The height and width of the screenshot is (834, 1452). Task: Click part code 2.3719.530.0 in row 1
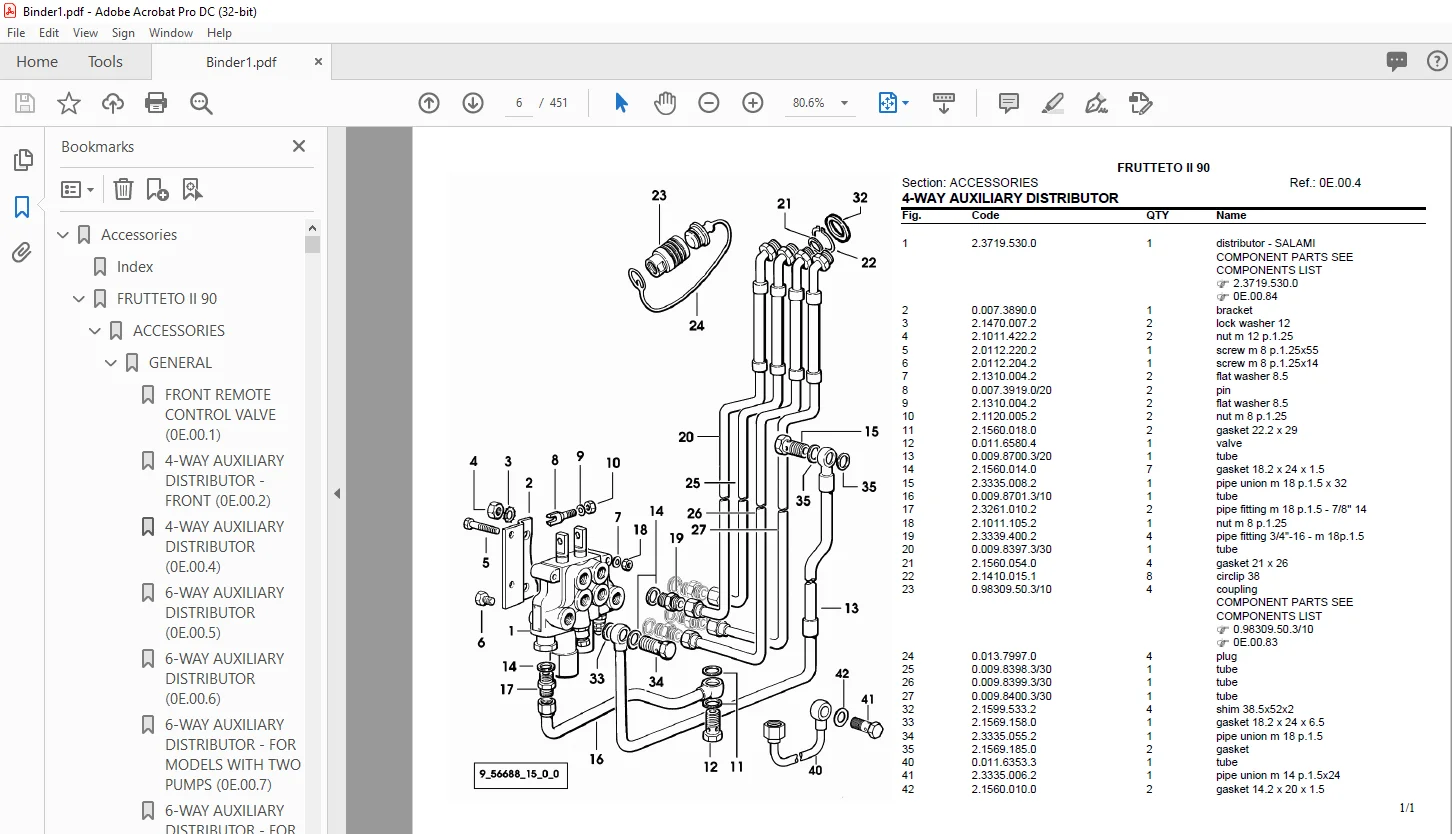pos(1004,243)
